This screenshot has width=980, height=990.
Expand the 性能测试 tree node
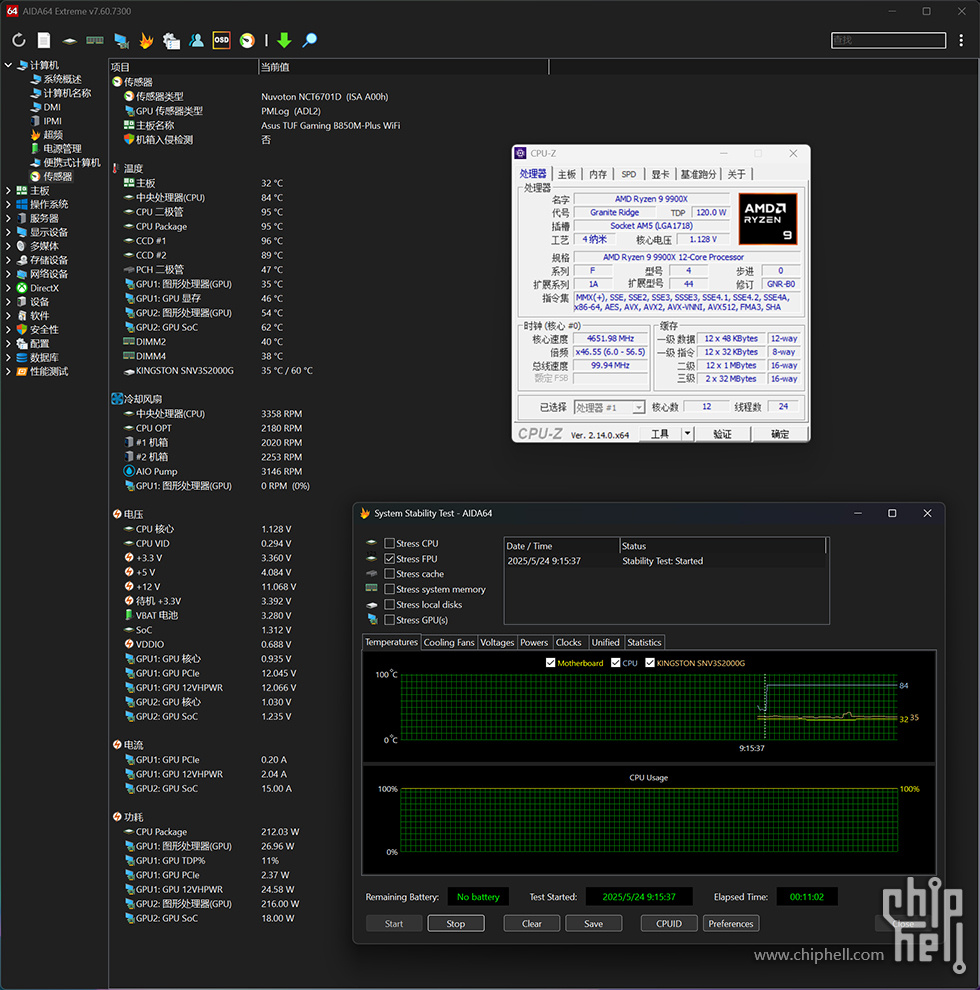tap(8, 371)
